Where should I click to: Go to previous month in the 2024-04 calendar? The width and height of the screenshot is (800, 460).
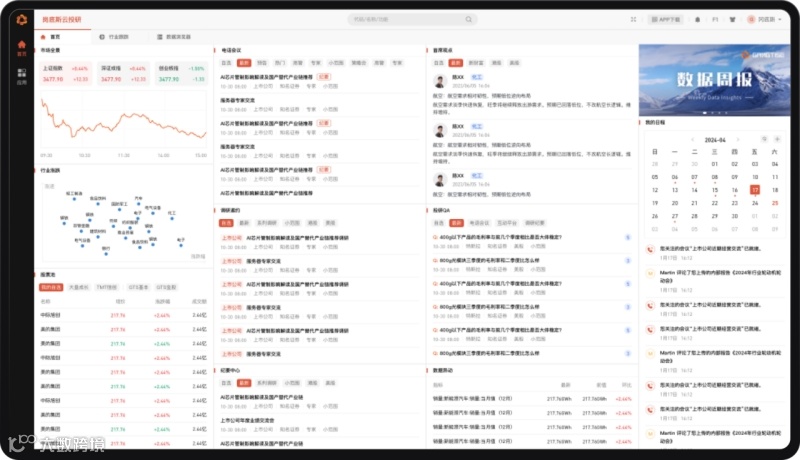click(x=692, y=139)
